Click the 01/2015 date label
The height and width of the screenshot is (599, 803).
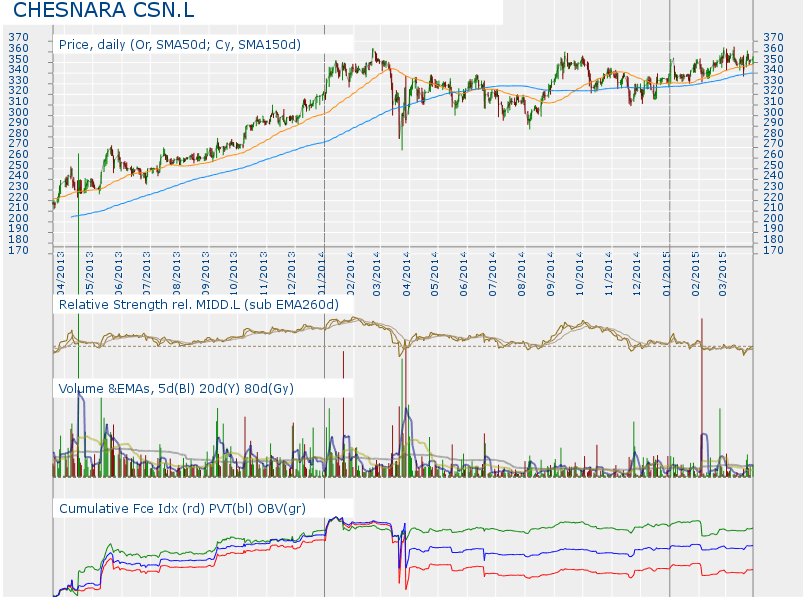[x=666, y=273]
